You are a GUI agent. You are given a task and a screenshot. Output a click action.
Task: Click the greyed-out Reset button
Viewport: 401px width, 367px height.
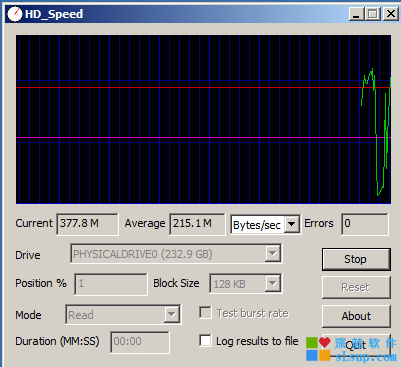pos(356,287)
